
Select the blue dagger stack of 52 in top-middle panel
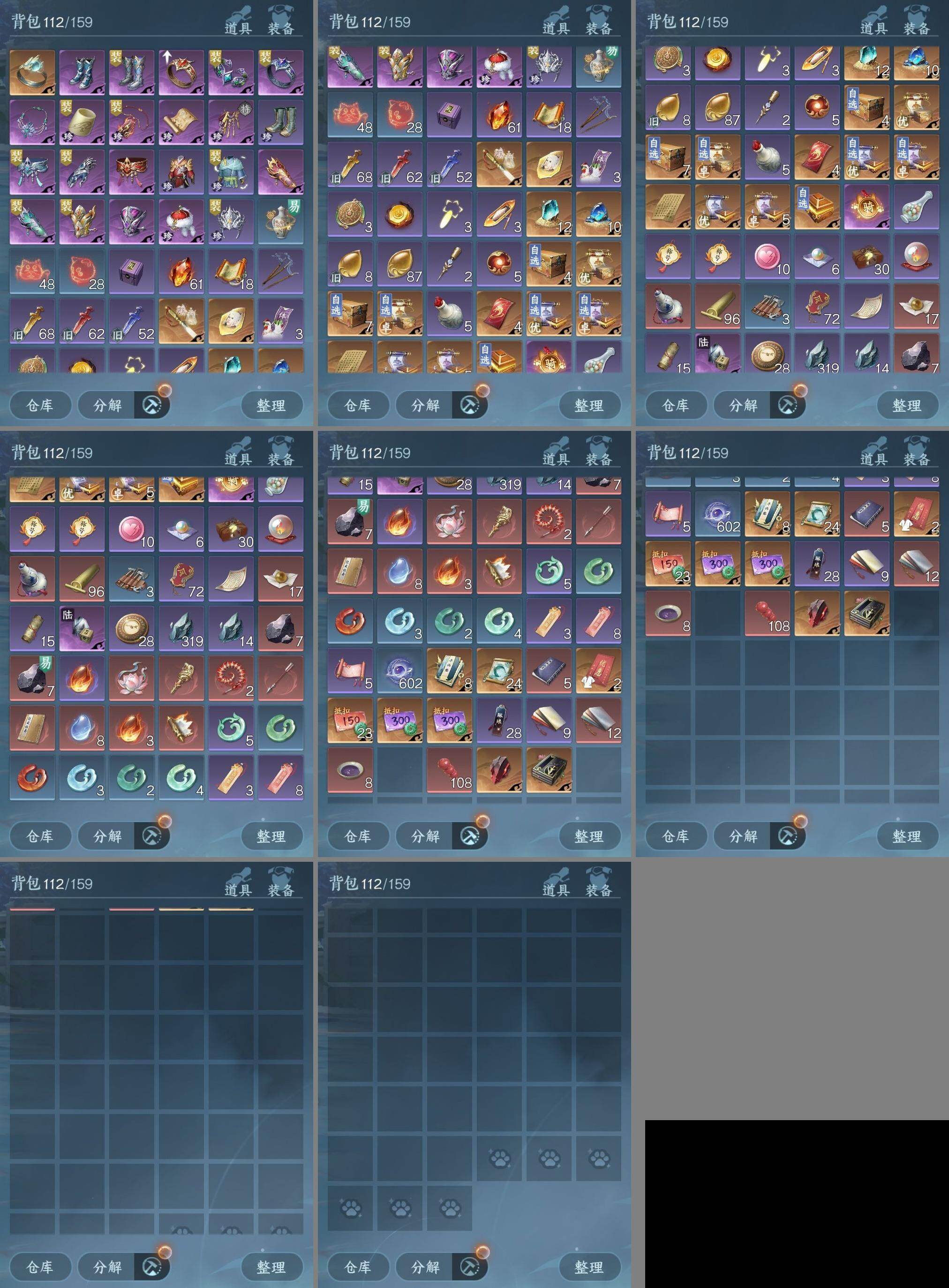449,164
